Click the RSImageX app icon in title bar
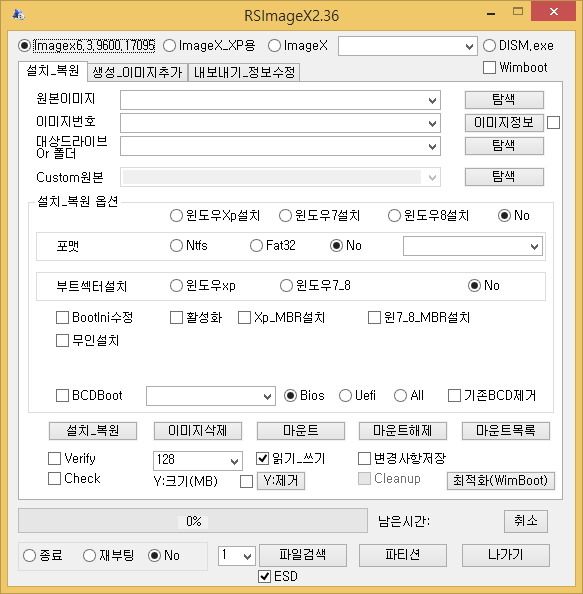583x594 pixels. (x=18, y=15)
